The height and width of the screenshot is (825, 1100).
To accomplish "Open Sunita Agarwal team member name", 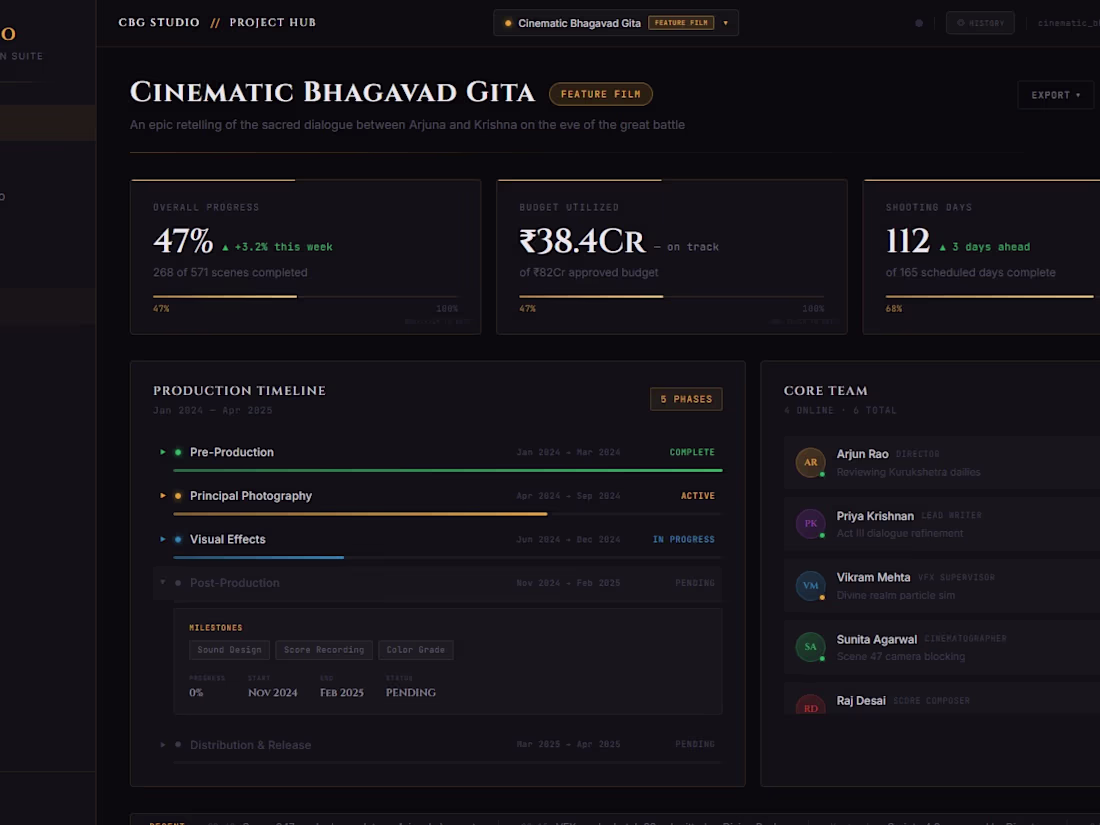I will click(876, 639).
